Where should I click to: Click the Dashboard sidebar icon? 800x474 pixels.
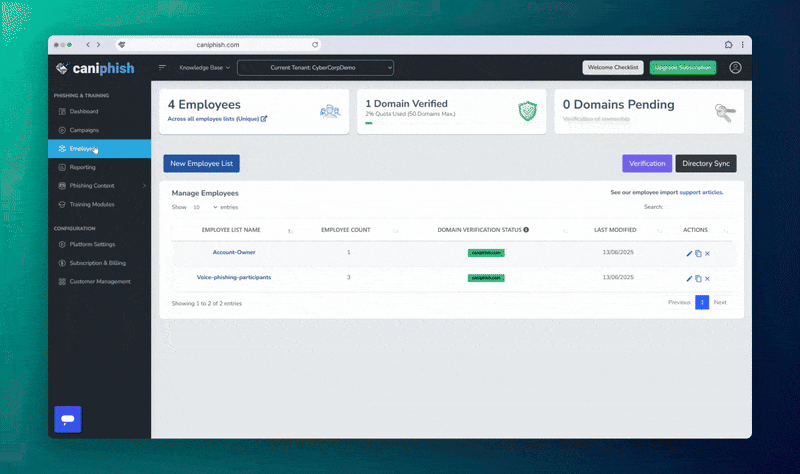pos(62,111)
